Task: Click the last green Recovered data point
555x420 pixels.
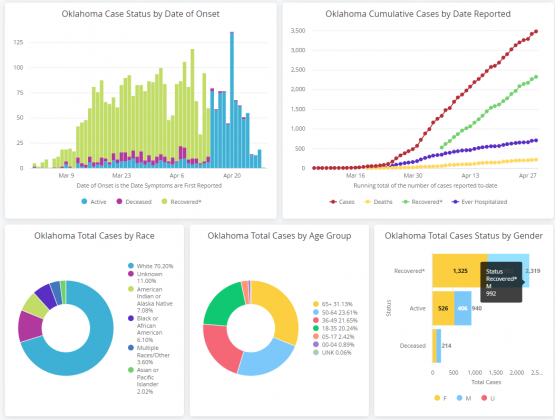Action: pyautogui.click(x=536, y=76)
